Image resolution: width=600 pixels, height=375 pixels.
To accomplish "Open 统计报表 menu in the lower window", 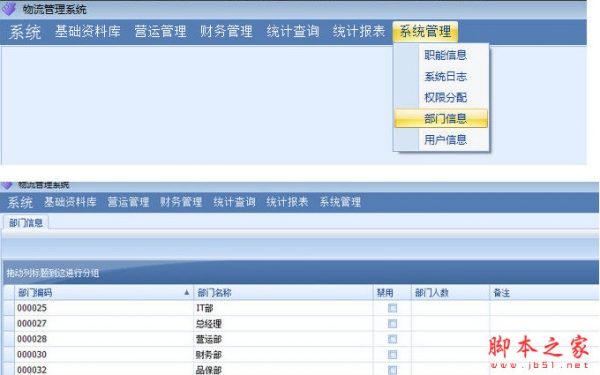I will point(287,202).
